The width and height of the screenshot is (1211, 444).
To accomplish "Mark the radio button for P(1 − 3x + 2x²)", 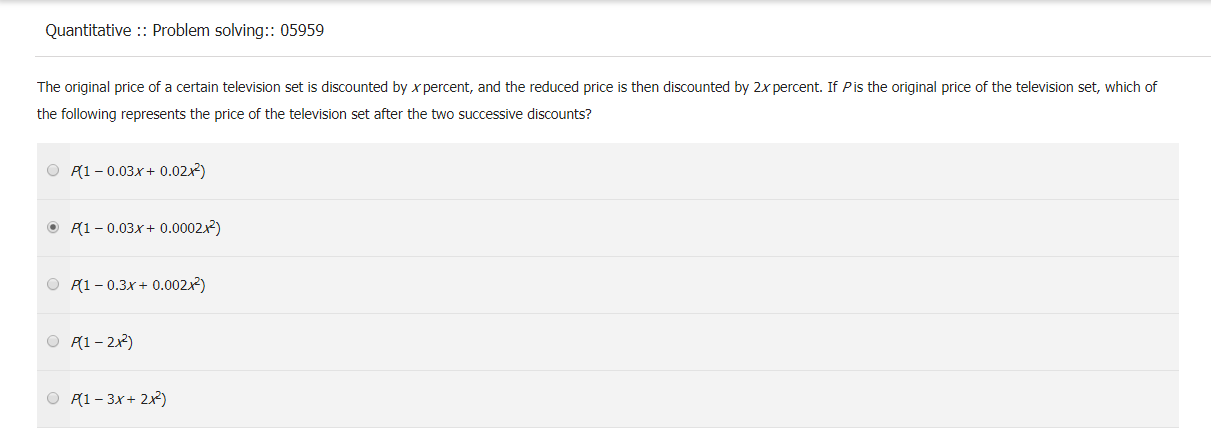I will tap(53, 399).
